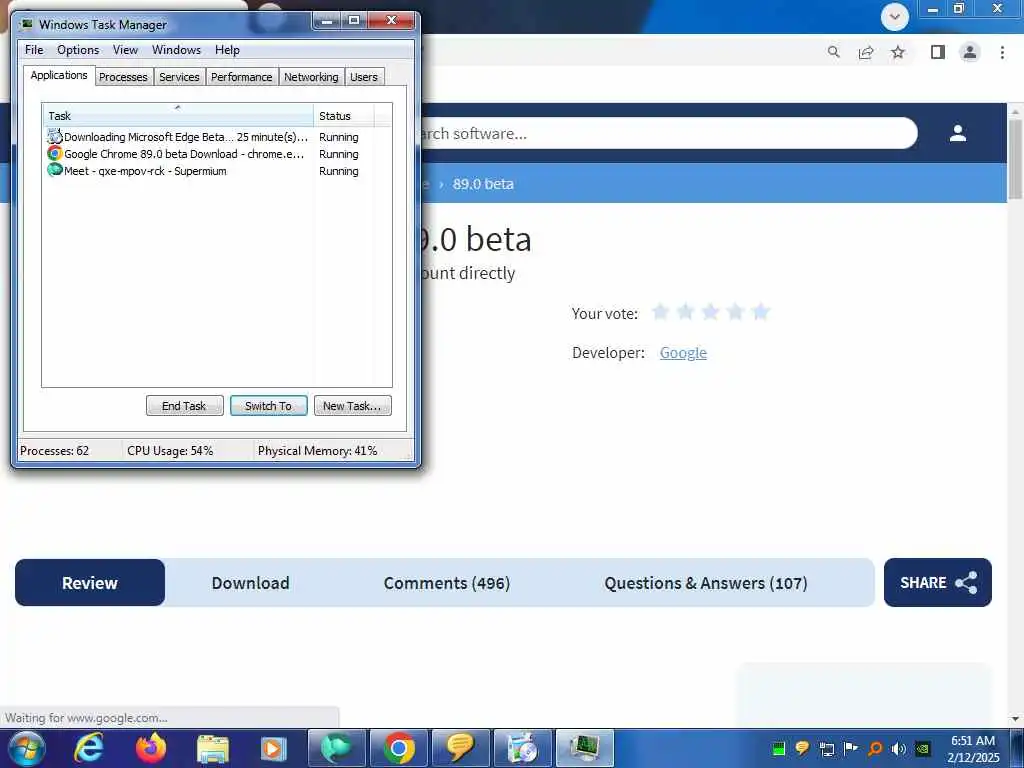Click the Task Manager title bar icon
Viewport: 1024px width, 768px height.
(x=26, y=25)
